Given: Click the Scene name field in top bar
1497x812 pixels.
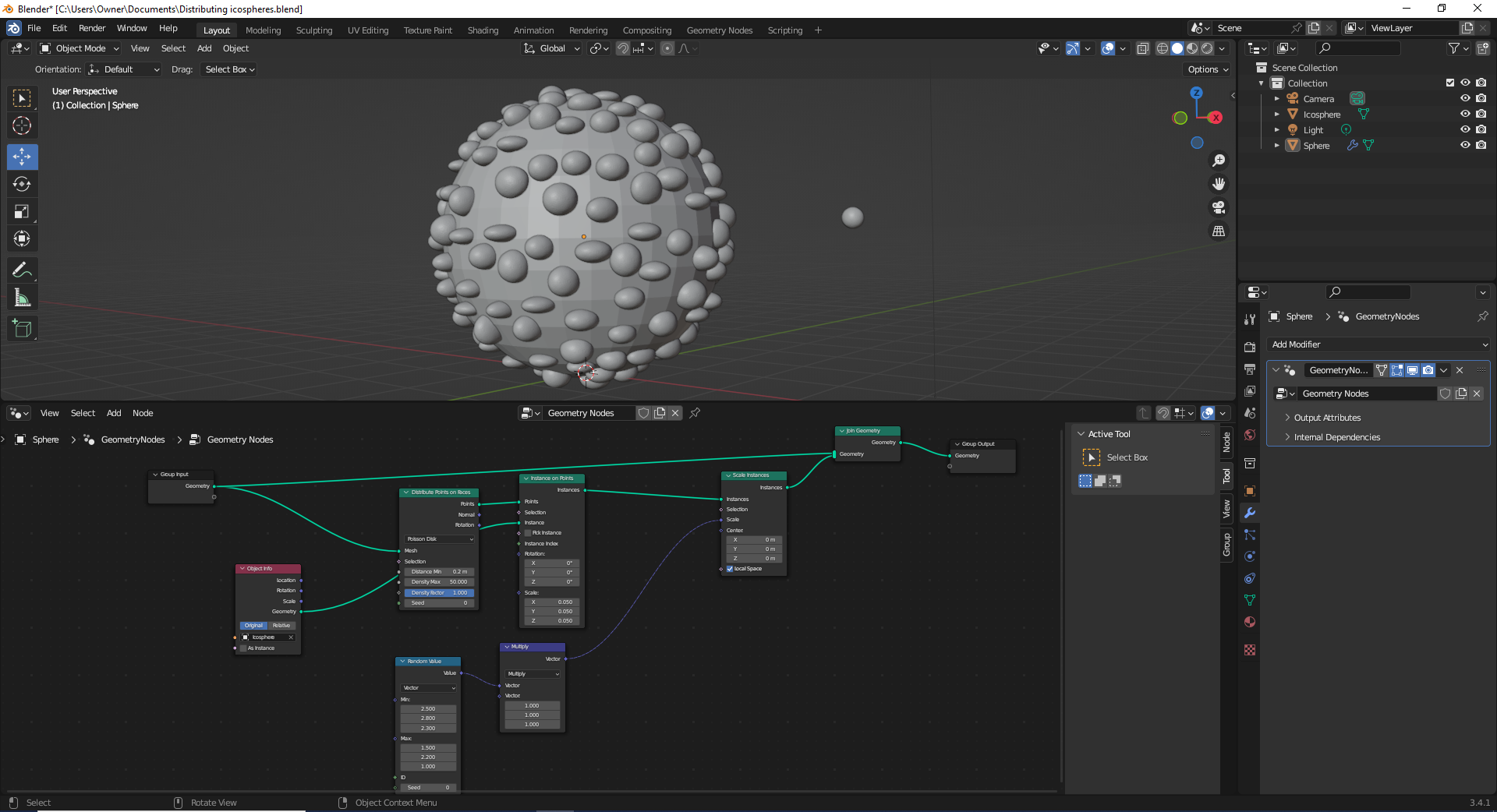Looking at the screenshot, I should [x=1252, y=28].
